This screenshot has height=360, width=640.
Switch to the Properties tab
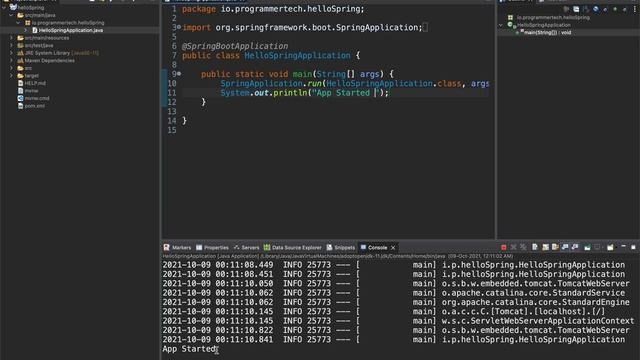(212, 248)
